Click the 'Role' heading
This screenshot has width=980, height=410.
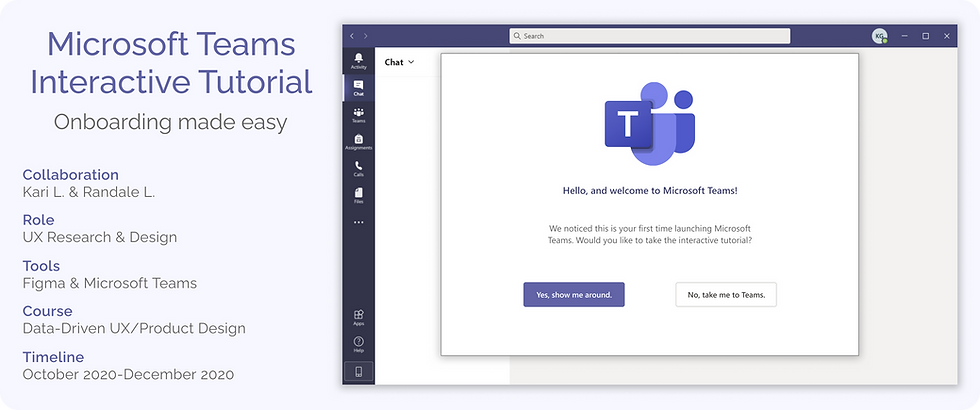click(38, 220)
